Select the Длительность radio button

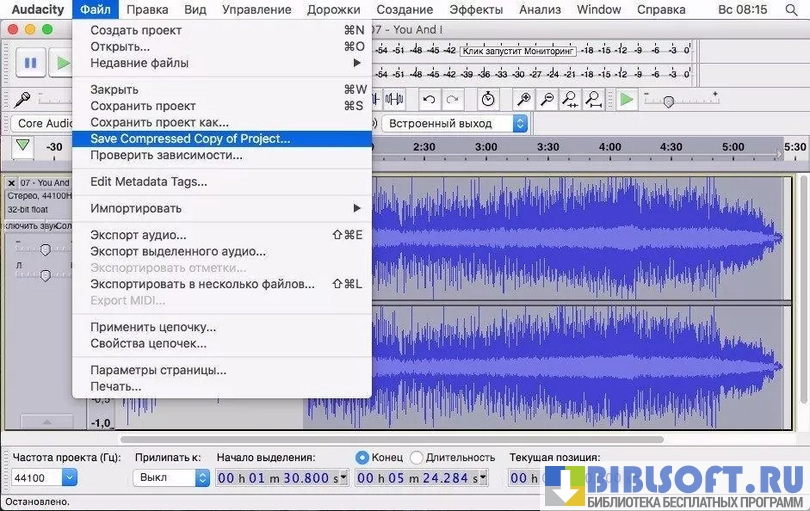tap(417, 457)
